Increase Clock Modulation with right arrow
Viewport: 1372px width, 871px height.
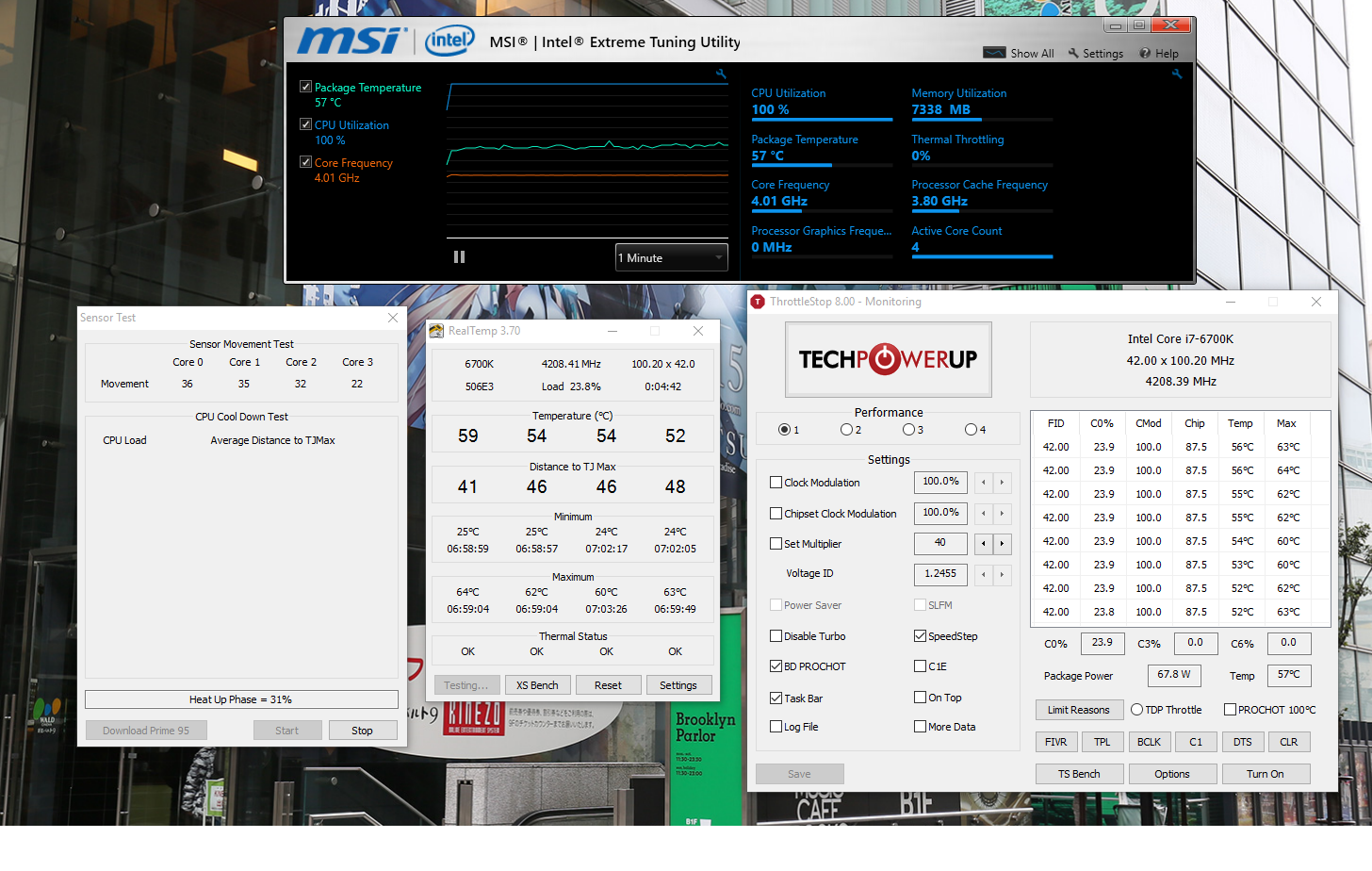click(1002, 483)
